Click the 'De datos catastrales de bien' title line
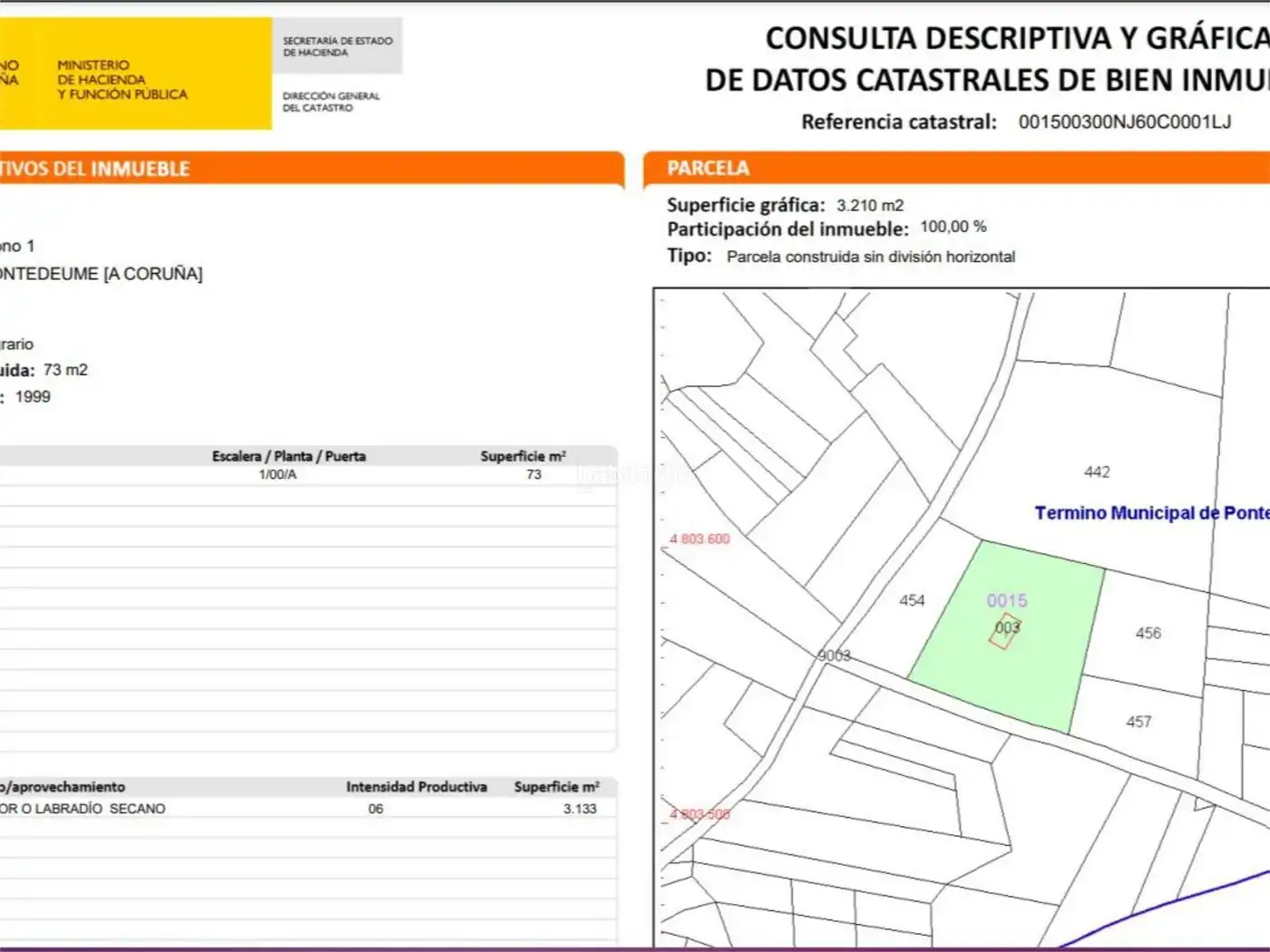This screenshot has height=952, width=1270. (x=987, y=80)
